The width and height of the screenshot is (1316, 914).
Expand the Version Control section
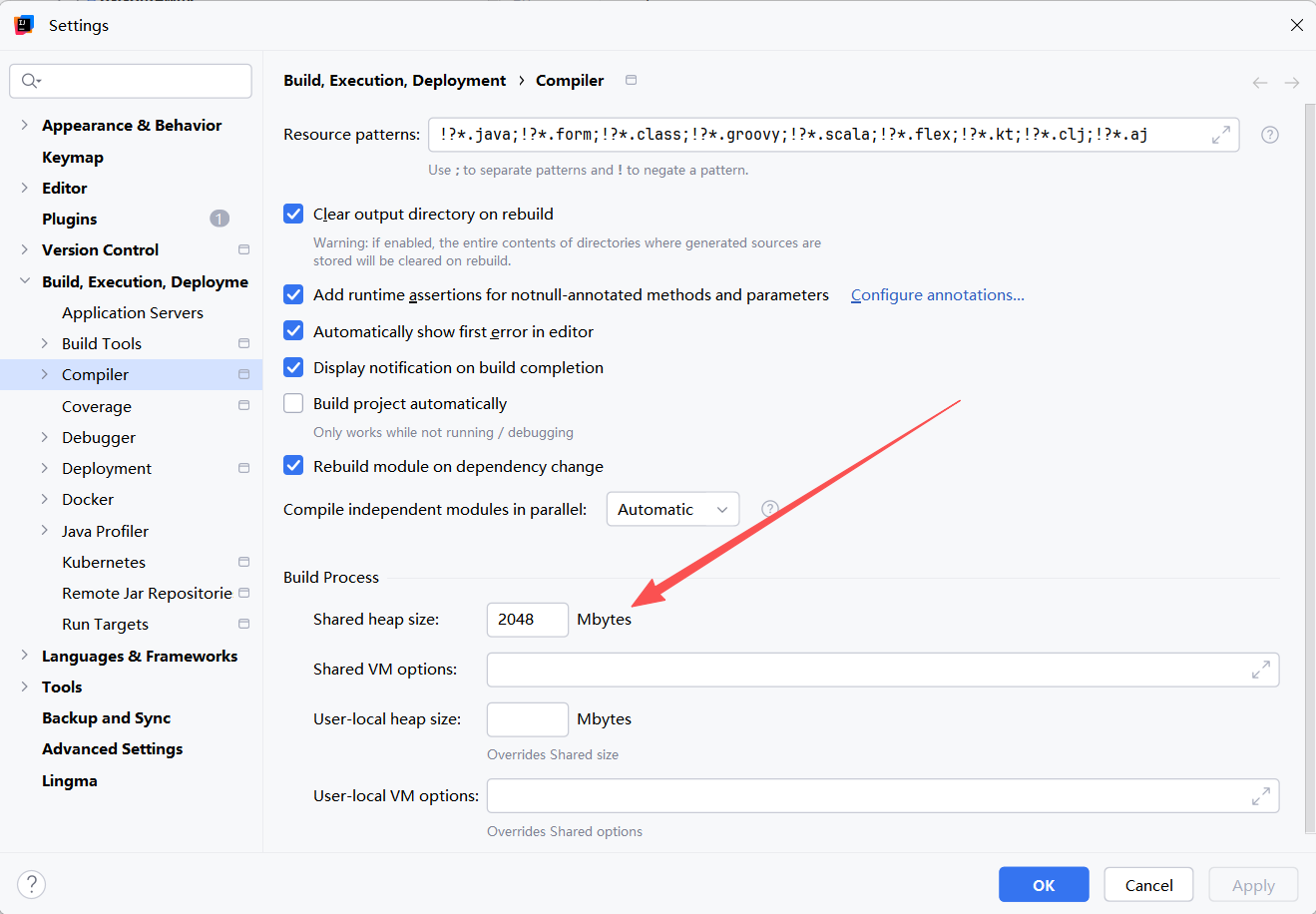(x=25, y=249)
